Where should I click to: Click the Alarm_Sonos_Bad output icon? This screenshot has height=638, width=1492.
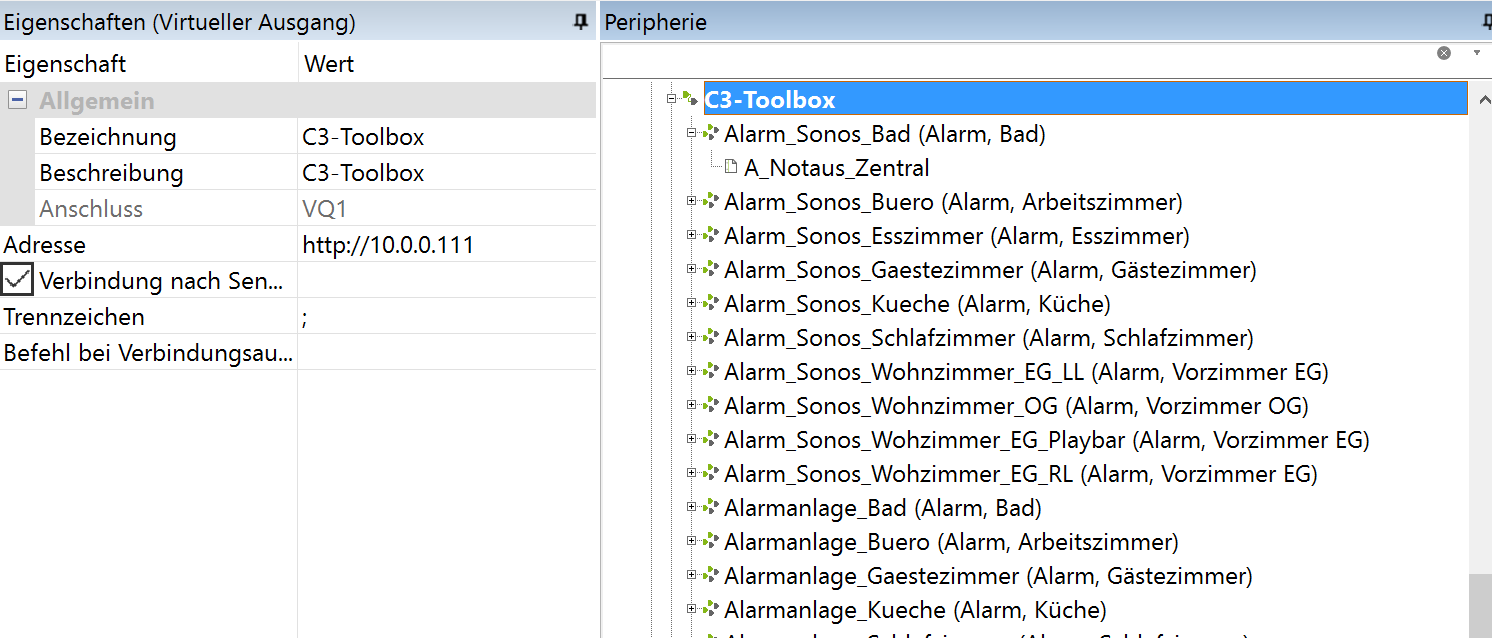(x=711, y=133)
